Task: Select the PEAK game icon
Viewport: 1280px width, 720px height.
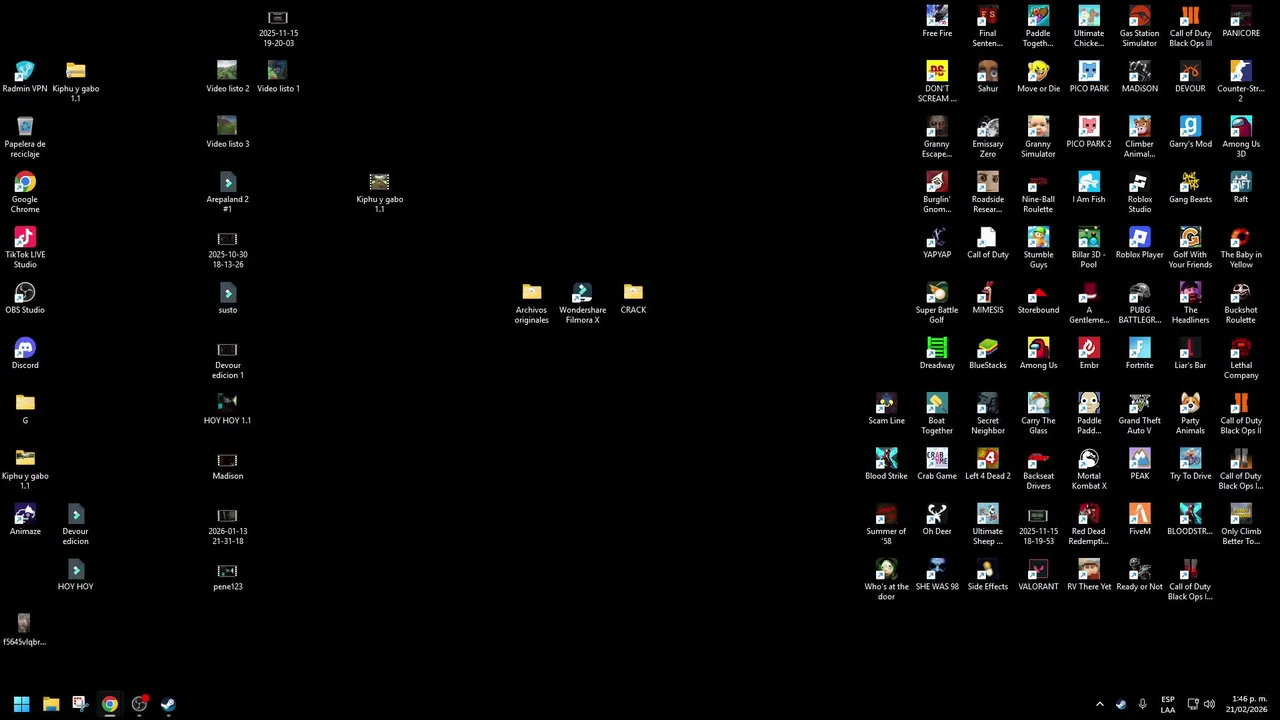Action: 1139,464
